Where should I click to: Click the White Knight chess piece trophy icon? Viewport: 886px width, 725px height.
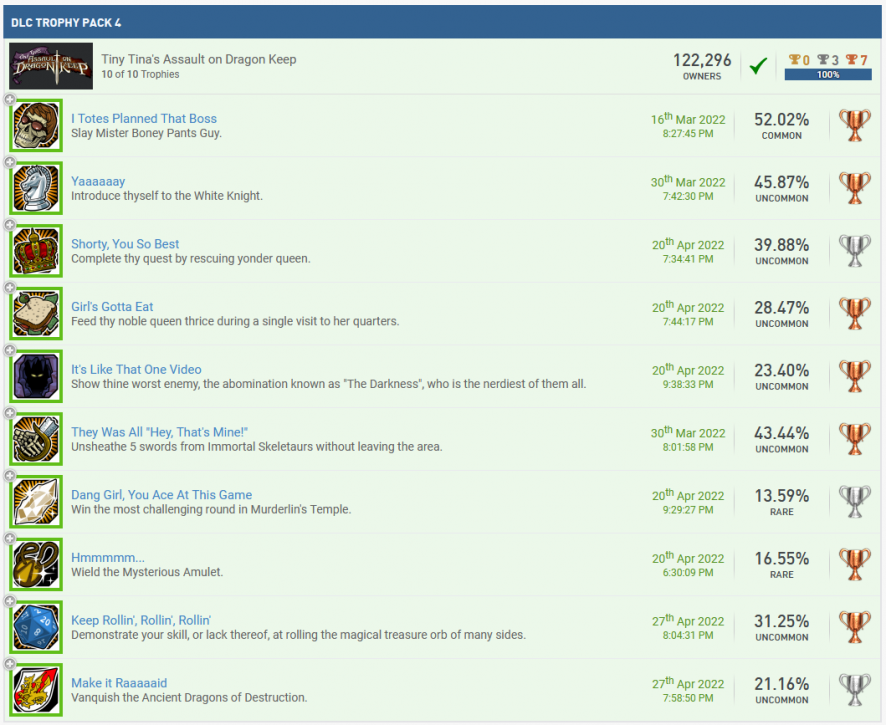(37, 189)
